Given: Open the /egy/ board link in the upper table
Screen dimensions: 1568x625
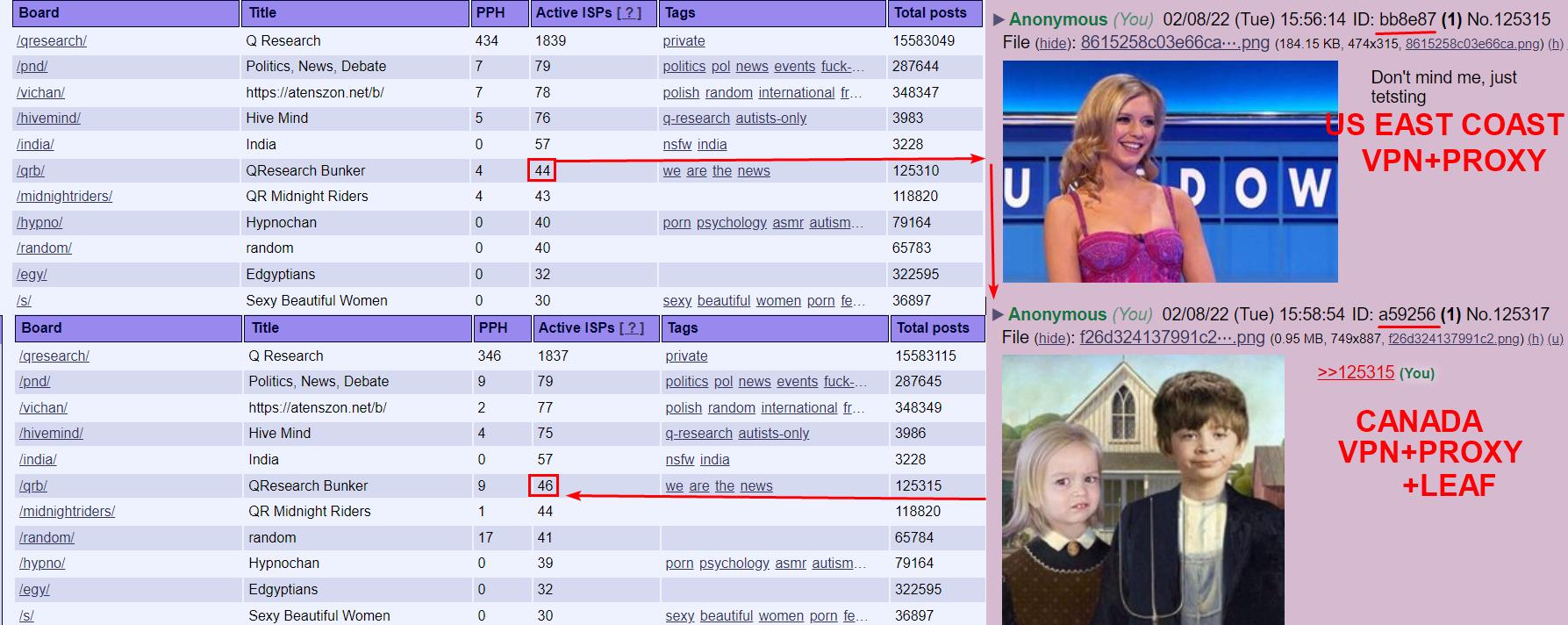Looking at the screenshot, I should coord(32,275).
